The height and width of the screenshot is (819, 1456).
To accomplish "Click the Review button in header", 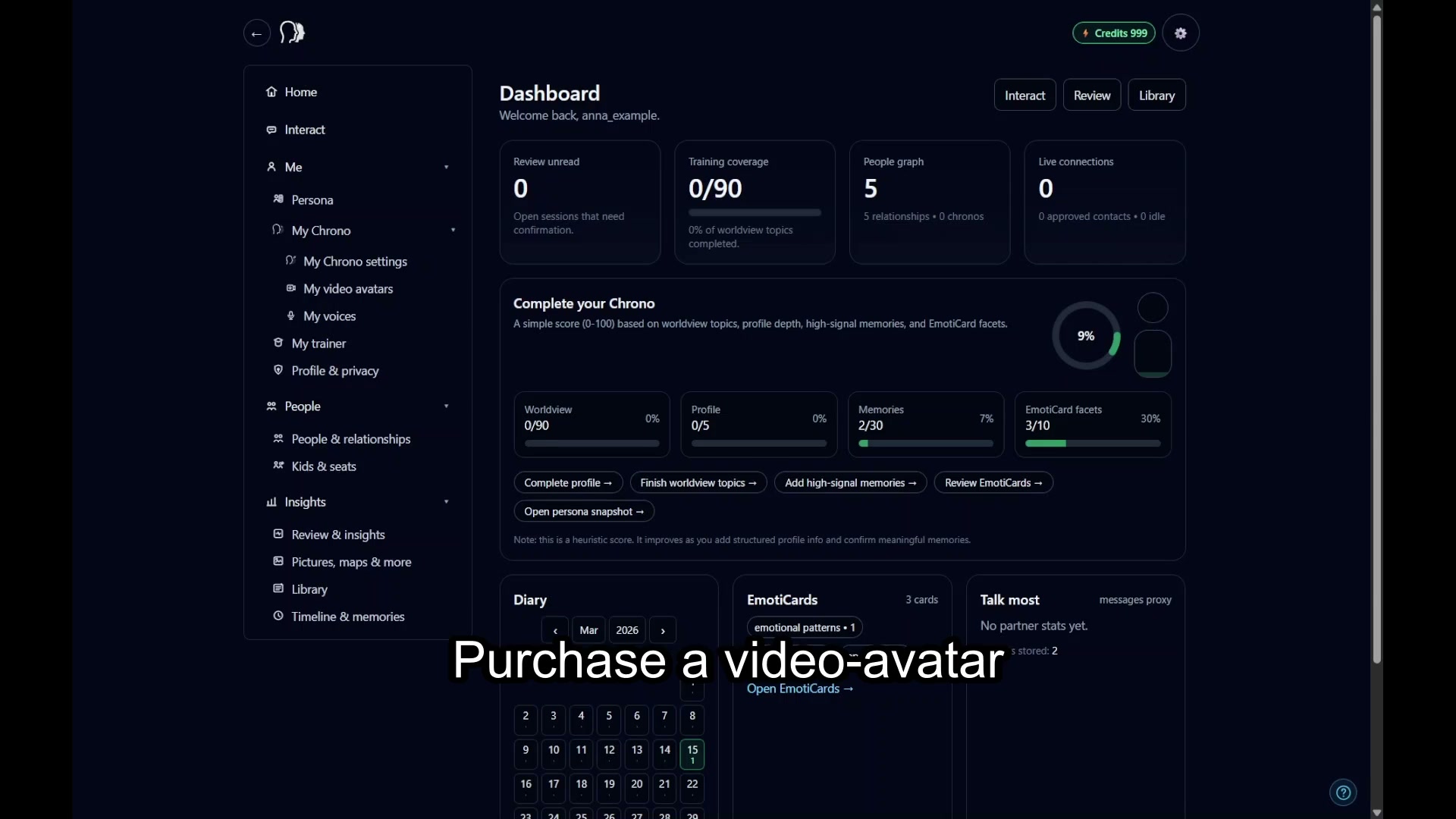I will [x=1092, y=95].
